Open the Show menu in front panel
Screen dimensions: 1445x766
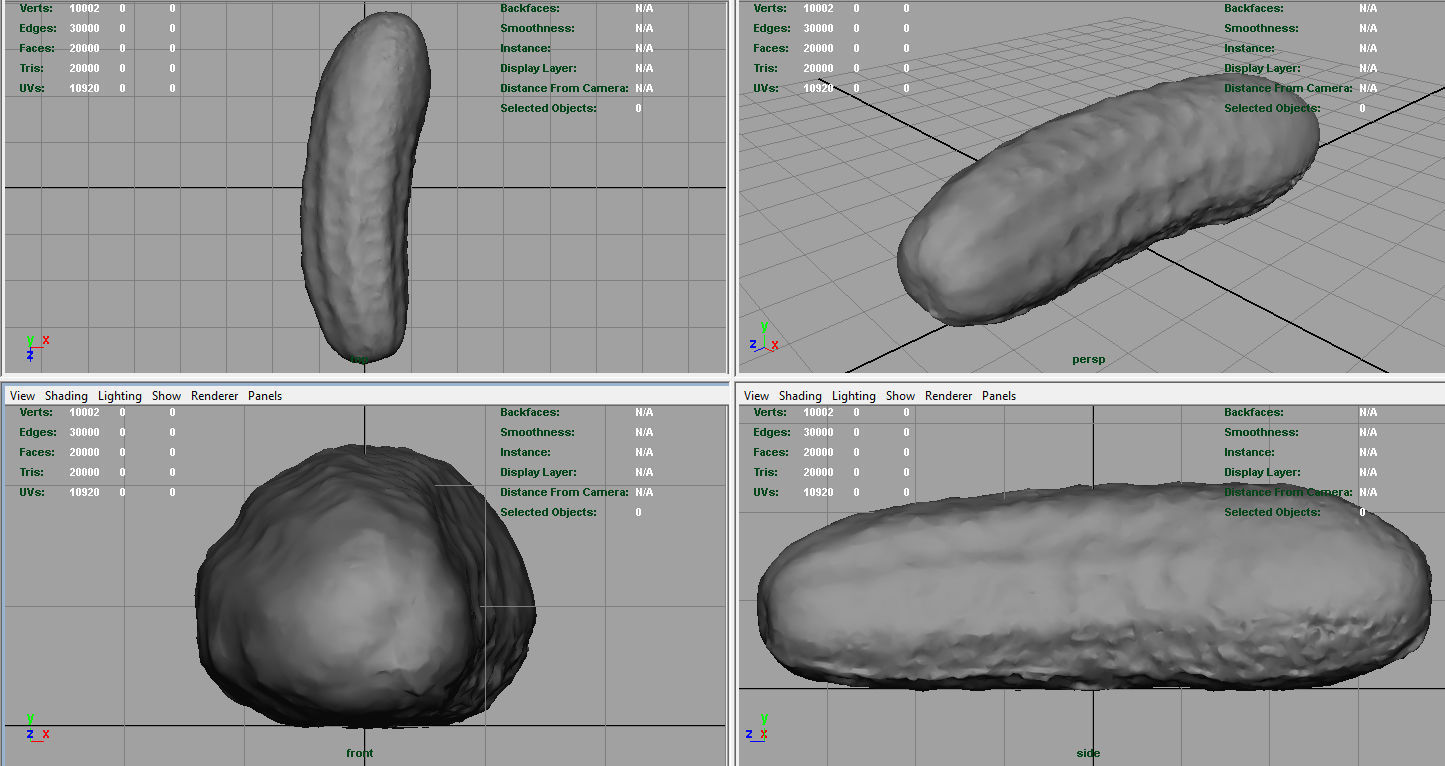click(166, 396)
